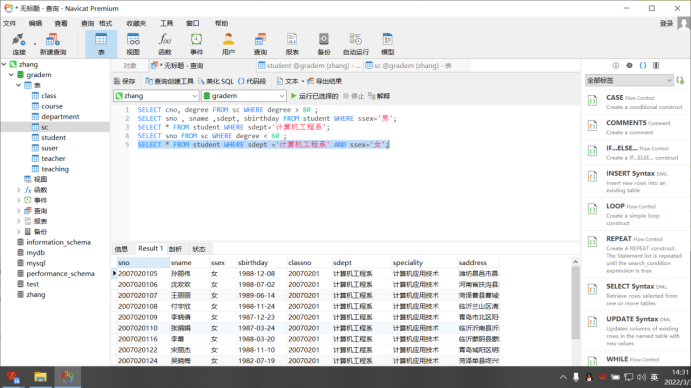691x388 pixels.
Task: Insert the CASE Flow Control snippet
Action: pos(636,102)
